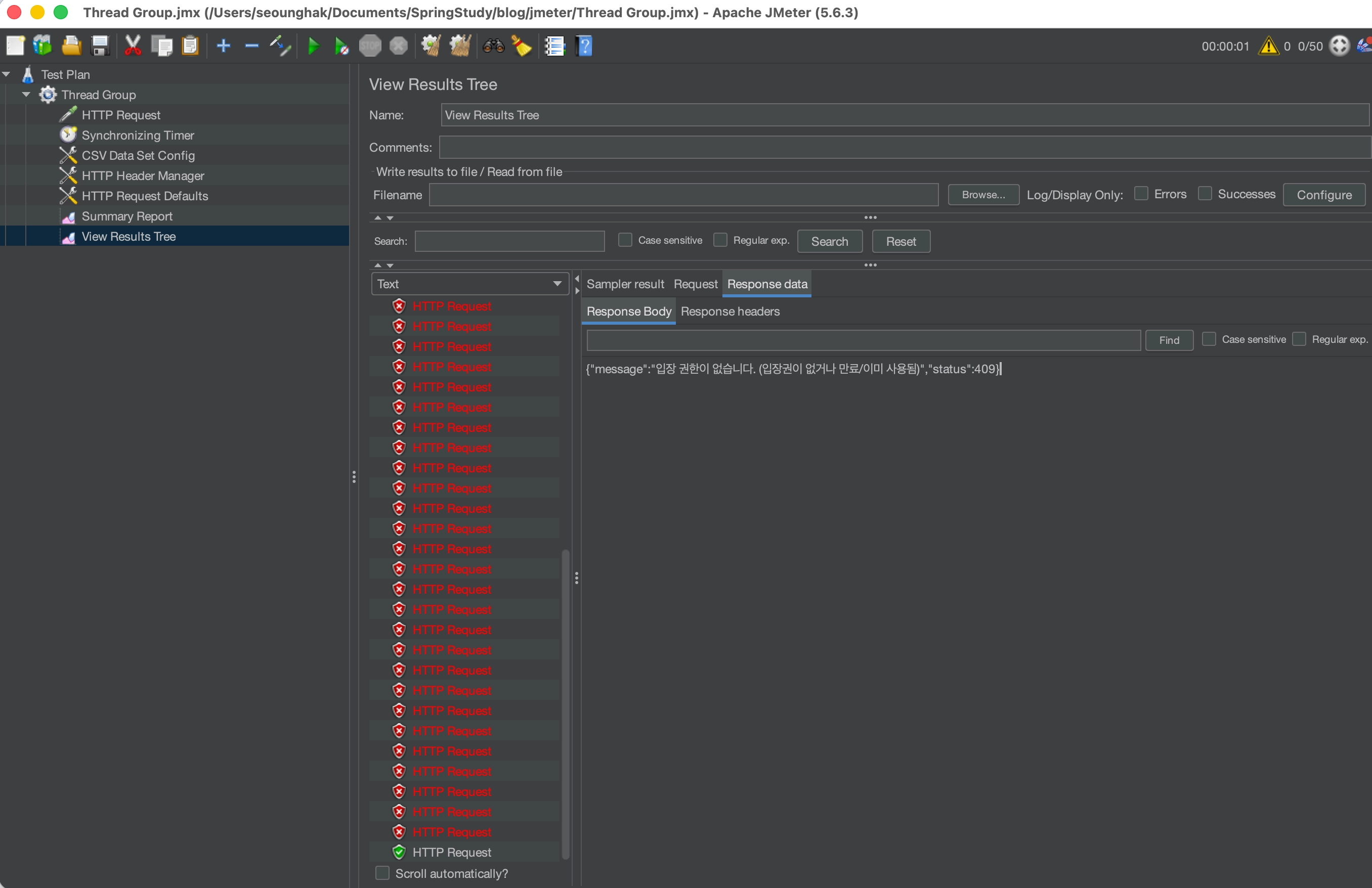
Task: Start the test with the green play icon
Action: pos(314,46)
